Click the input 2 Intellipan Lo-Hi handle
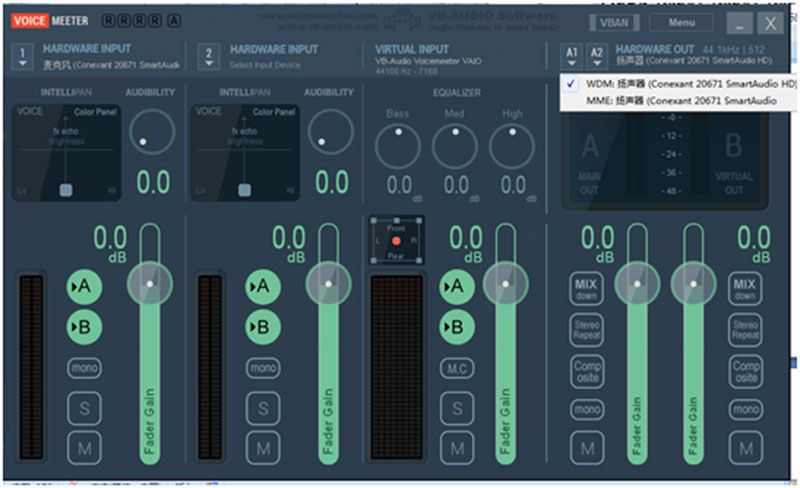Screen dimensions: 800x488 tap(244, 190)
